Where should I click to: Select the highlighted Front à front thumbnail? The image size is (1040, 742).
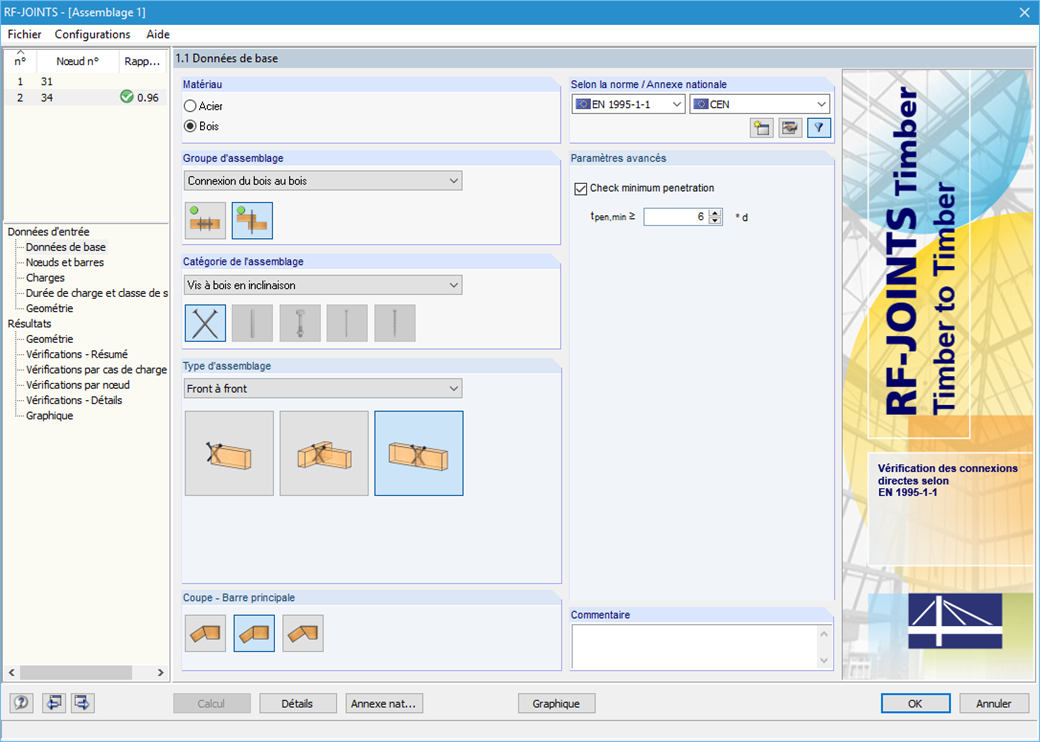(419, 454)
